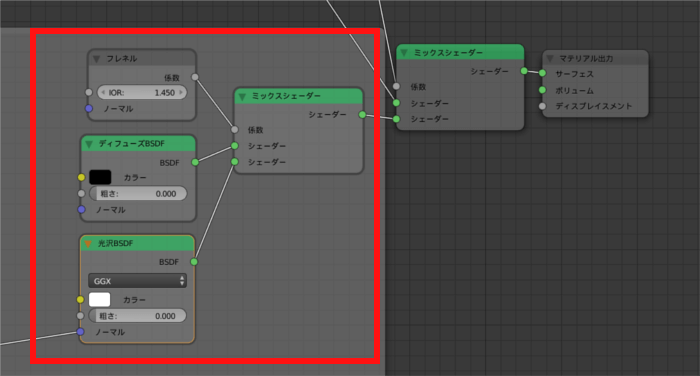Collapse the ミックスシェーダー node linked to マテリアル出力

404,53
